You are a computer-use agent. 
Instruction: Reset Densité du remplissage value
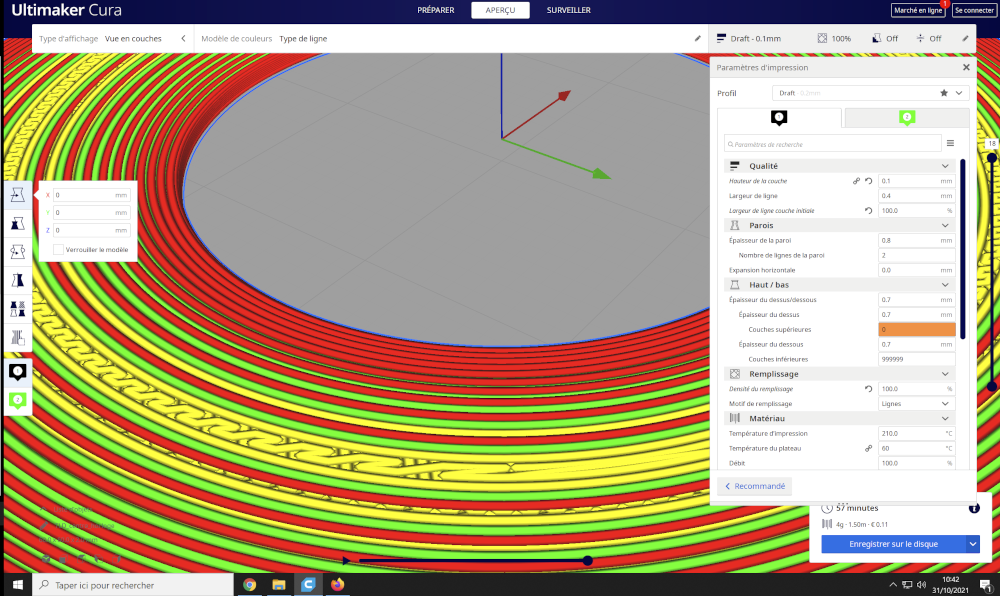coord(869,389)
